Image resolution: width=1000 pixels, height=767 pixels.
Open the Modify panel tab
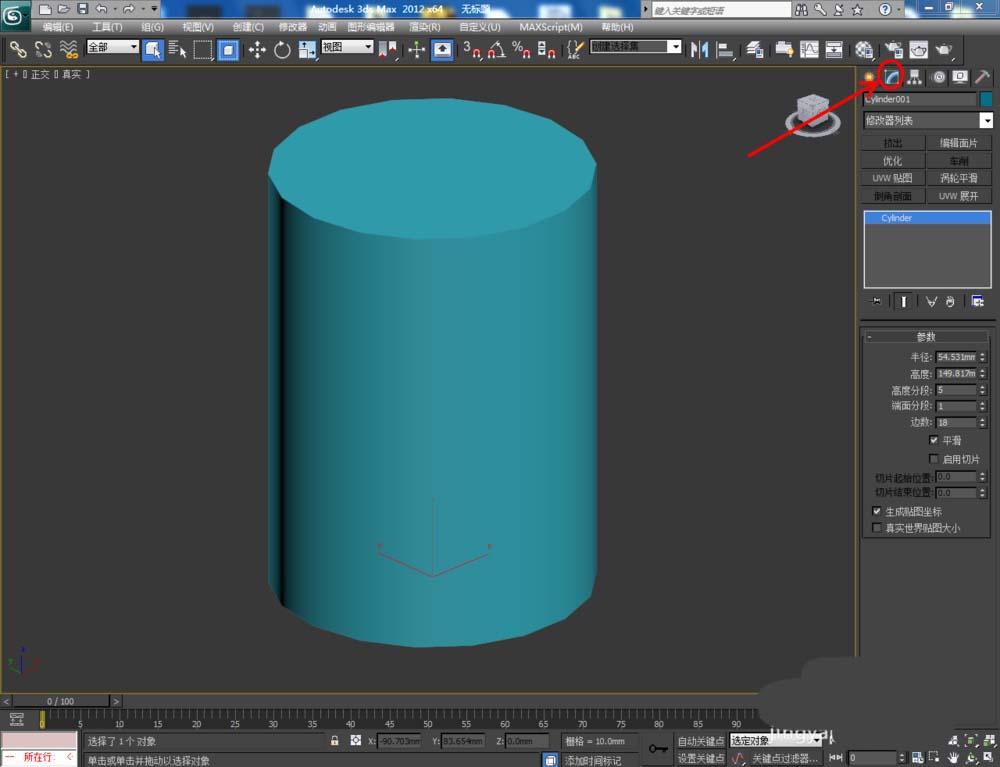point(891,78)
